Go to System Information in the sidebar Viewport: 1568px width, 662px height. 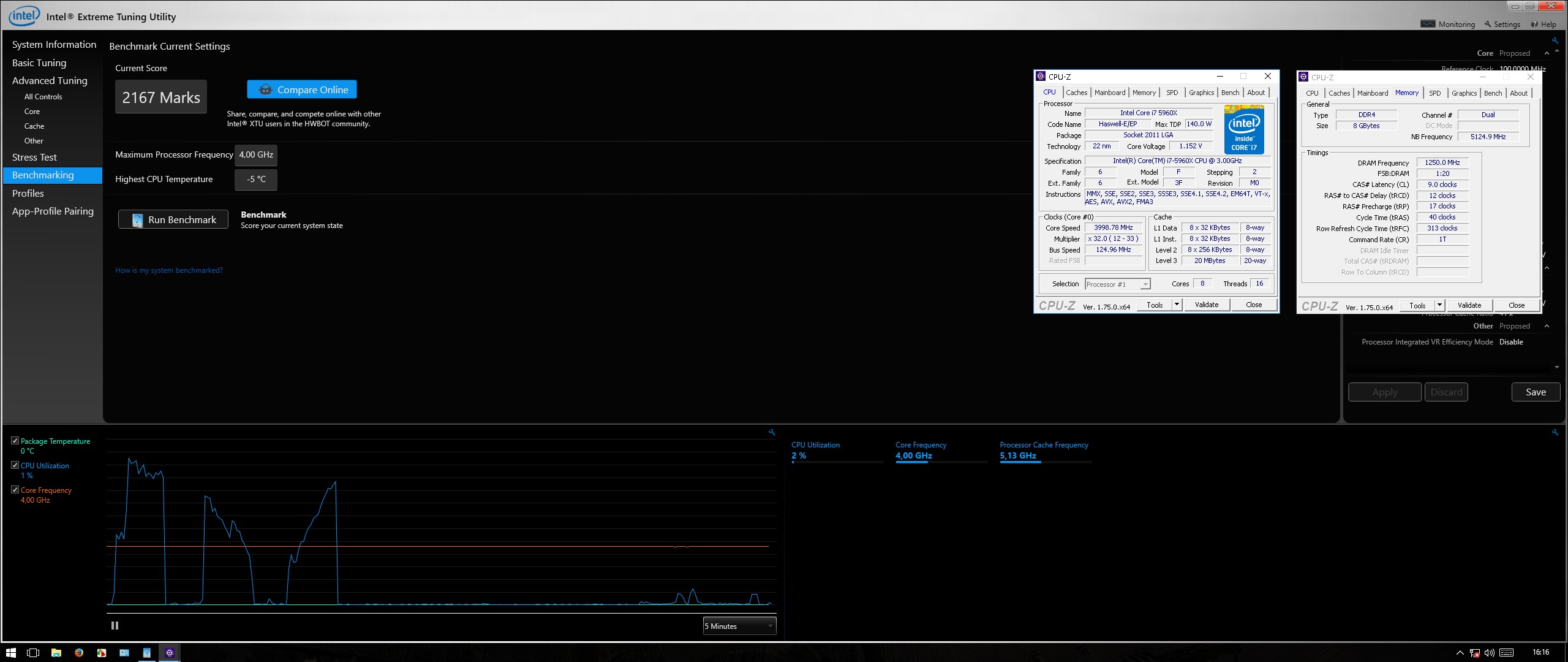[x=54, y=44]
